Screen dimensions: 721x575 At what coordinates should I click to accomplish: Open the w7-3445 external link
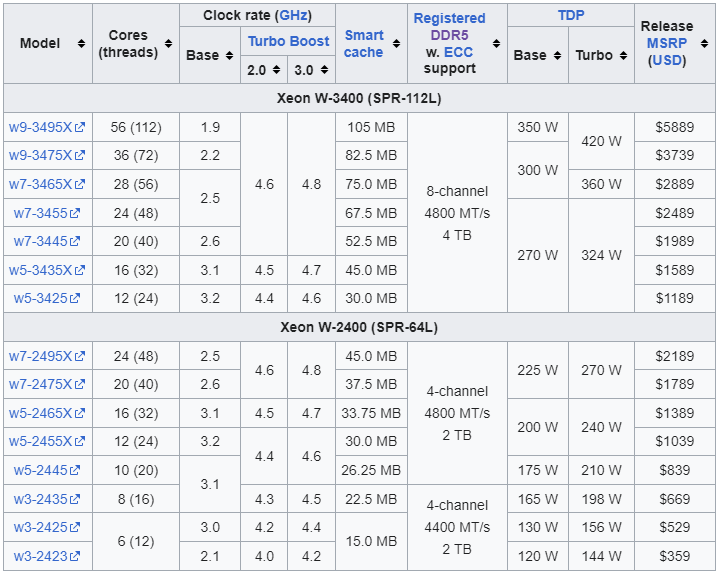46,242
